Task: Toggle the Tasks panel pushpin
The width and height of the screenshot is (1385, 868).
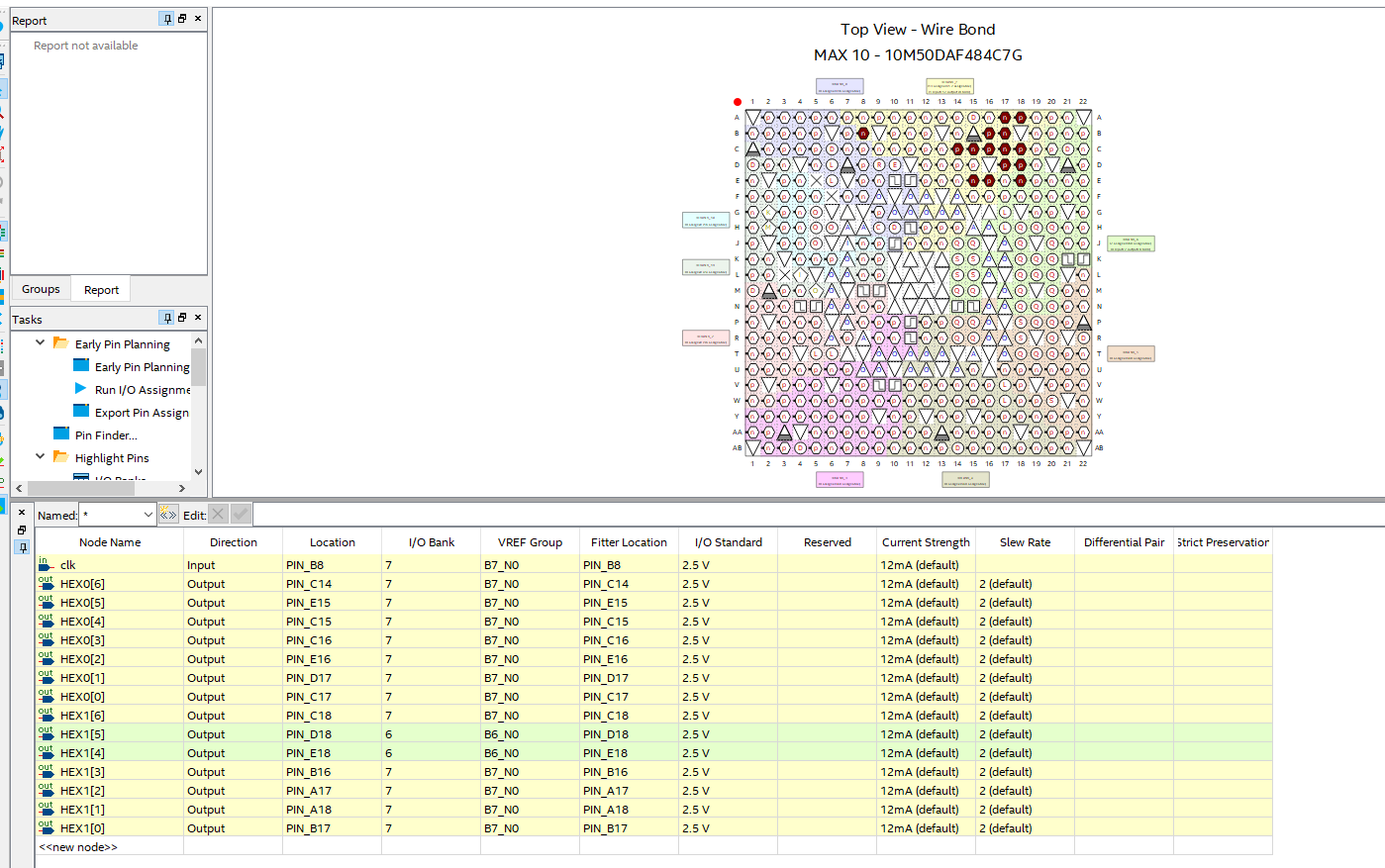Action: tap(167, 318)
